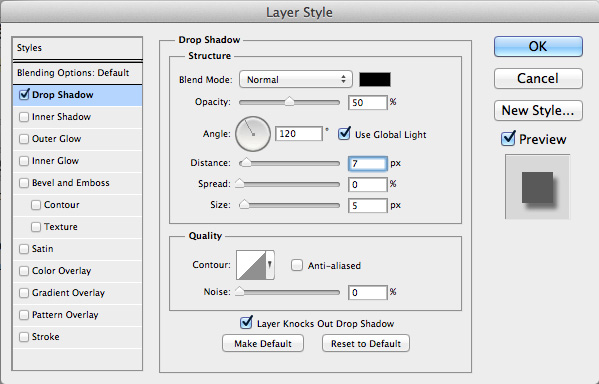Click the OK button
Image resolution: width=599 pixels, height=384 pixels.
(538, 46)
